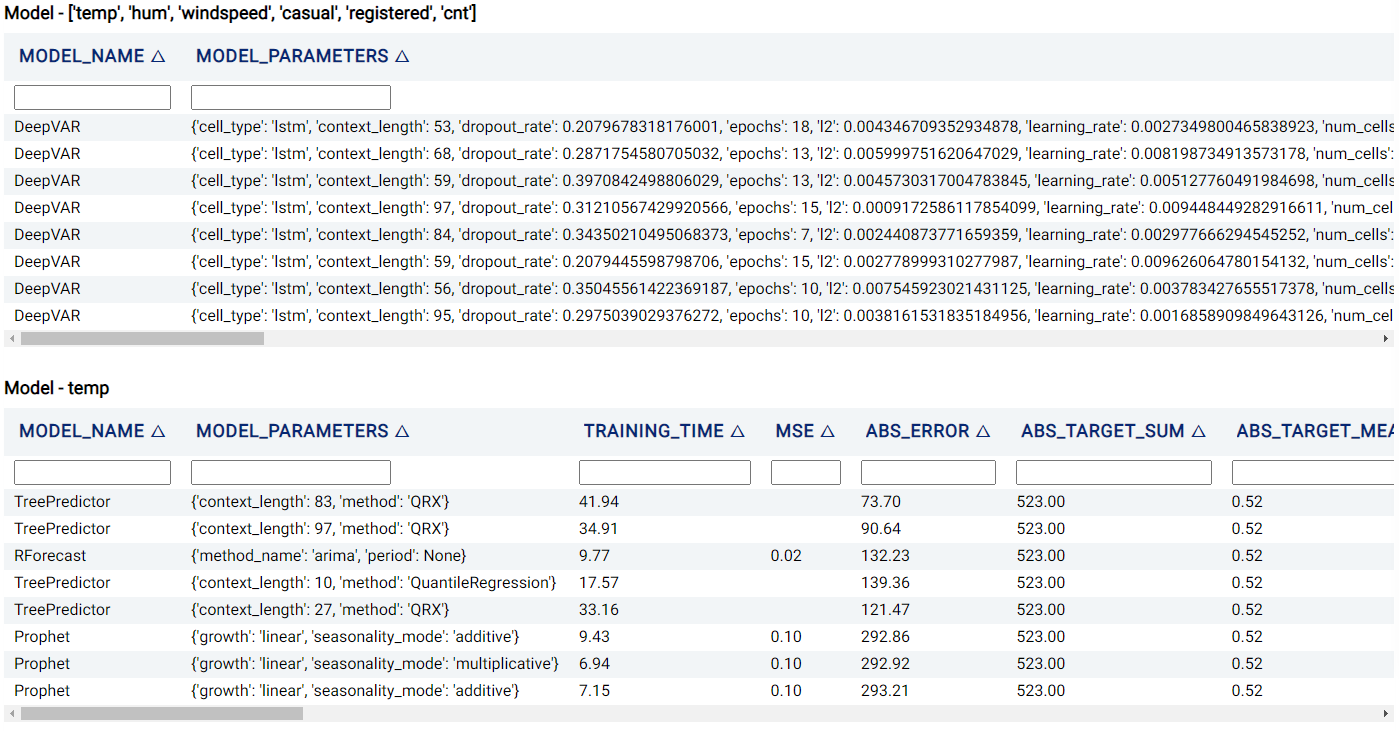Click ABS_ERROR filter input field
1399x731 pixels.
pyautogui.click(x=928, y=472)
